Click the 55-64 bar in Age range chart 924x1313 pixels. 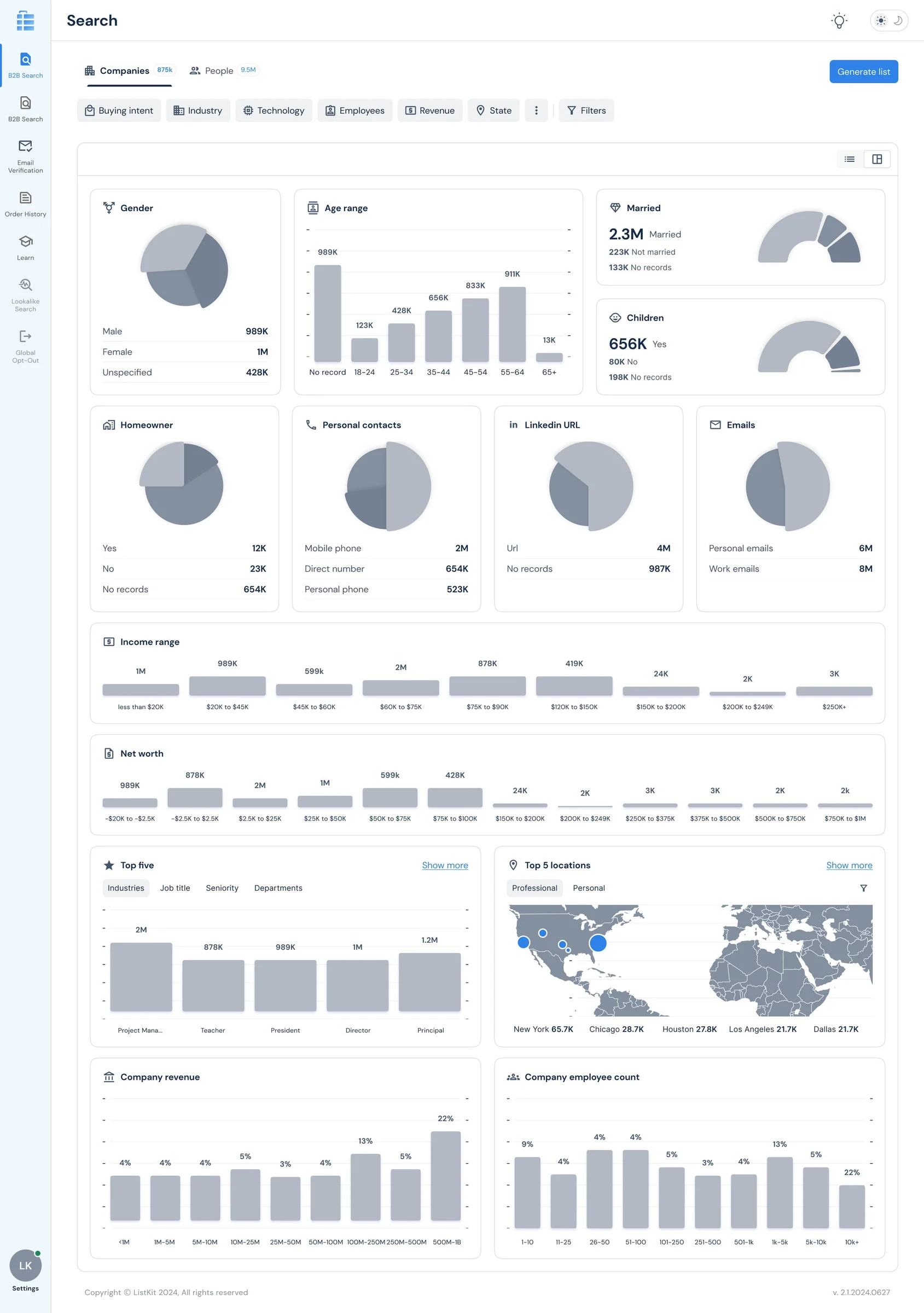[x=512, y=324]
